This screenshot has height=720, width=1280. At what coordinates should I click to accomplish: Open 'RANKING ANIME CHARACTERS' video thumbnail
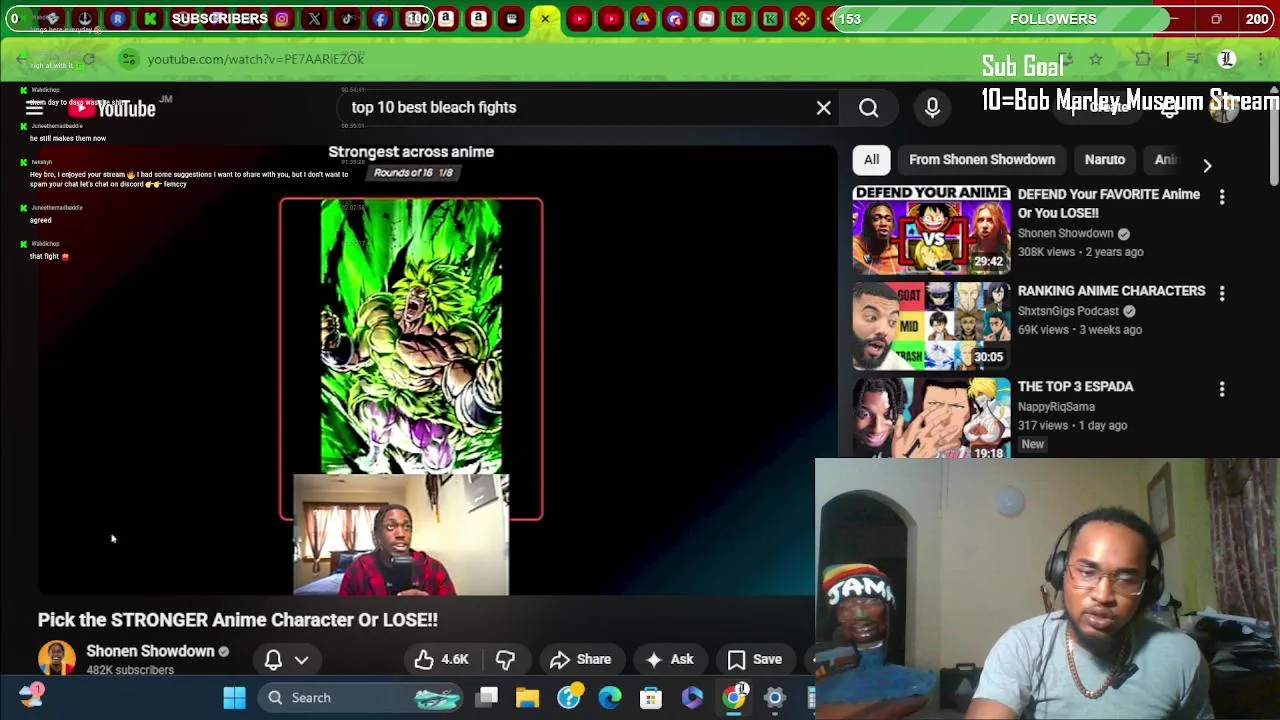[931, 325]
